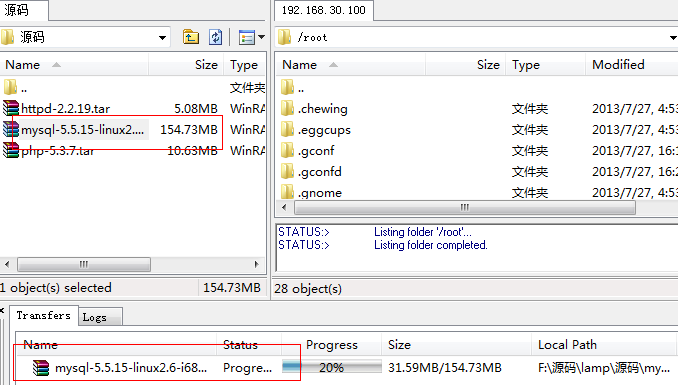Screen dimensions: 678x385
Task: Select mysql-5.5.15-linux2 archive icon in local pane
Action: point(11,129)
